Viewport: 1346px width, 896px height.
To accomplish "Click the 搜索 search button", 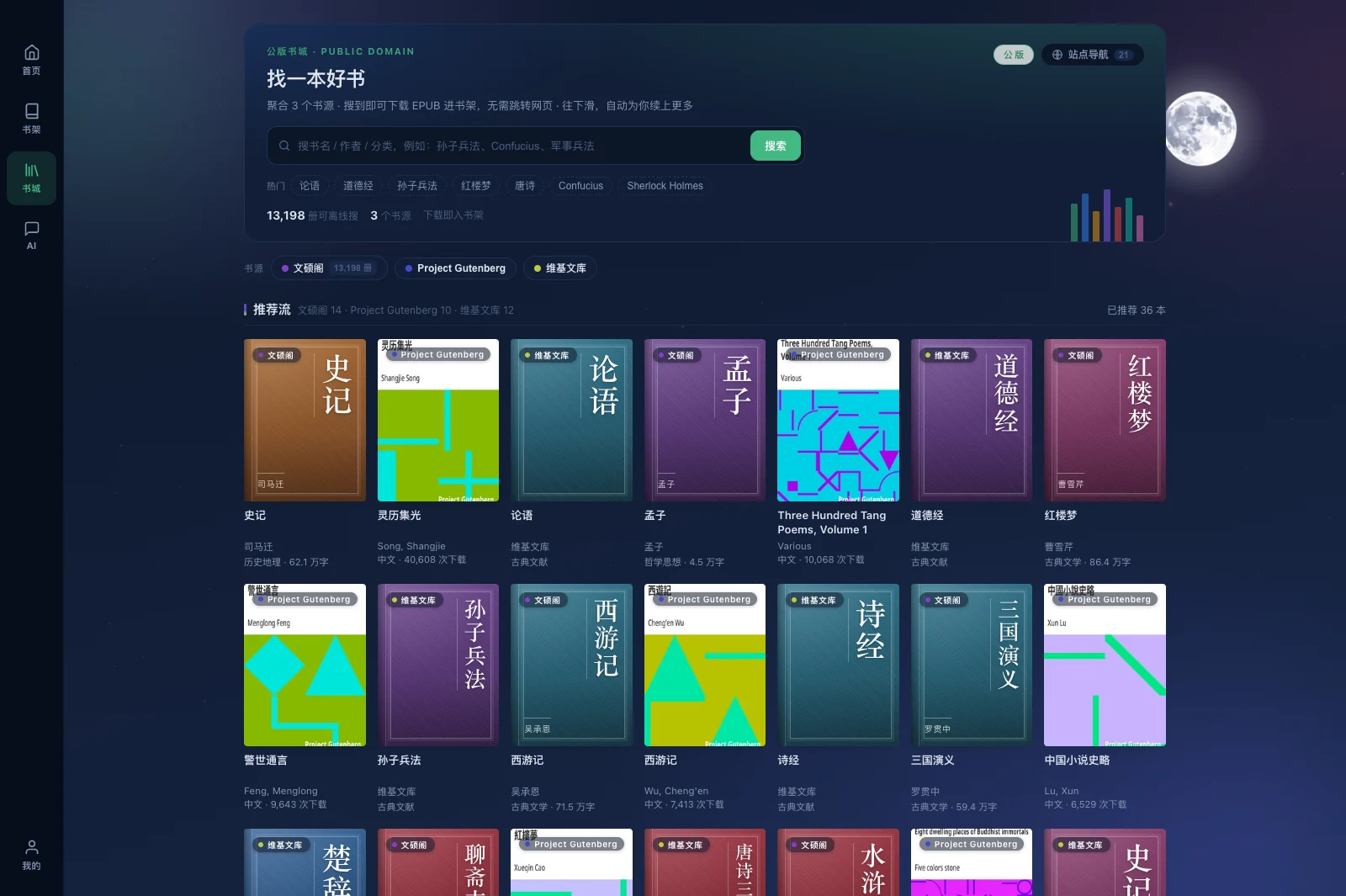I will [776, 146].
